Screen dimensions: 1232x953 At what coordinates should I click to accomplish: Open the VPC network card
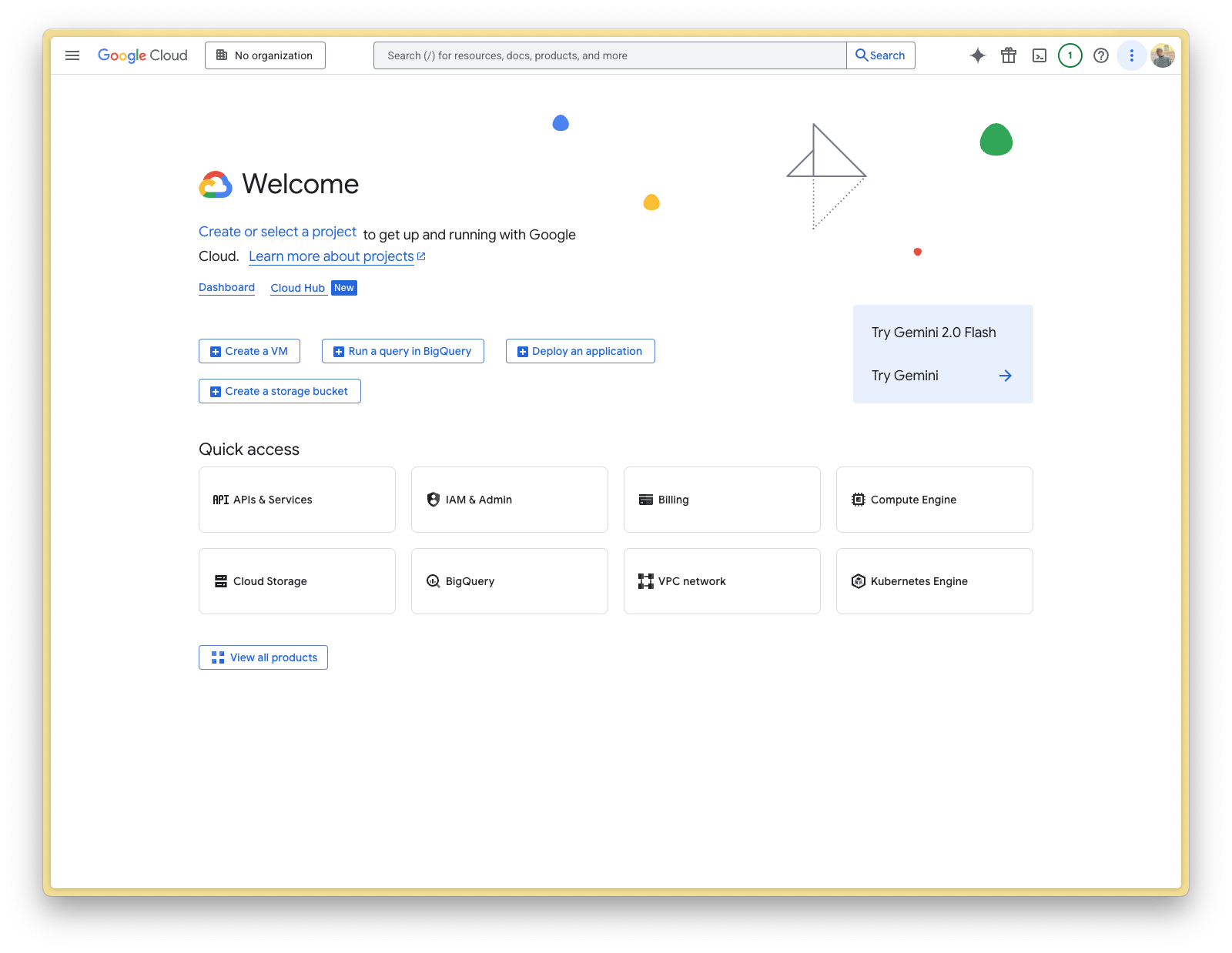721,581
